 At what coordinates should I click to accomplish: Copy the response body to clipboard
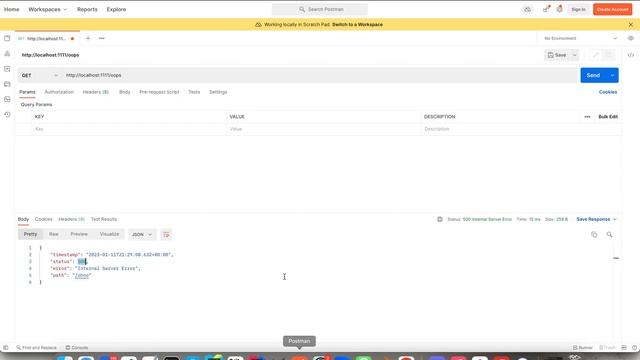click(594, 235)
